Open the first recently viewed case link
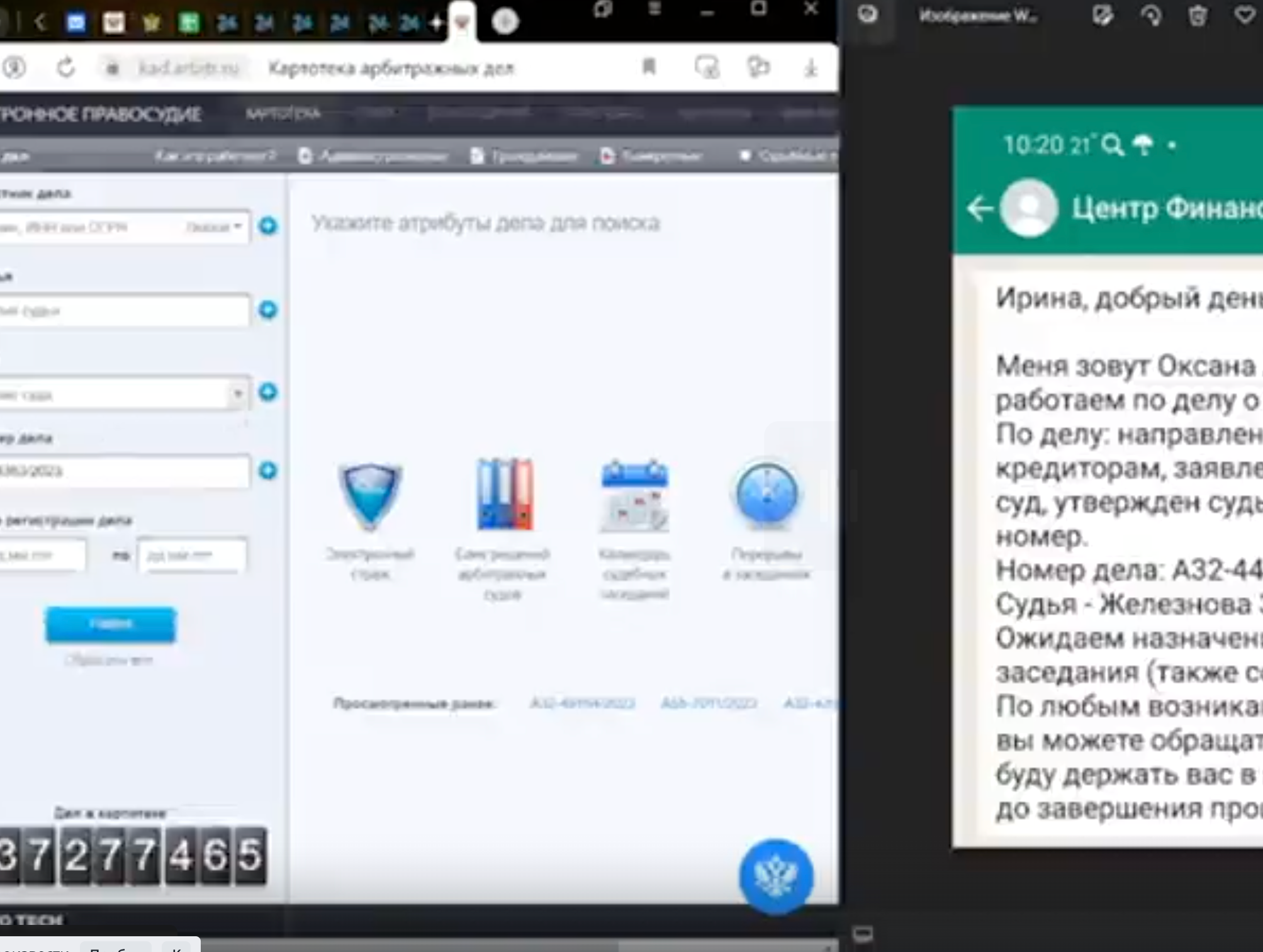The image size is (1263, 952). [x=582, y=703]
